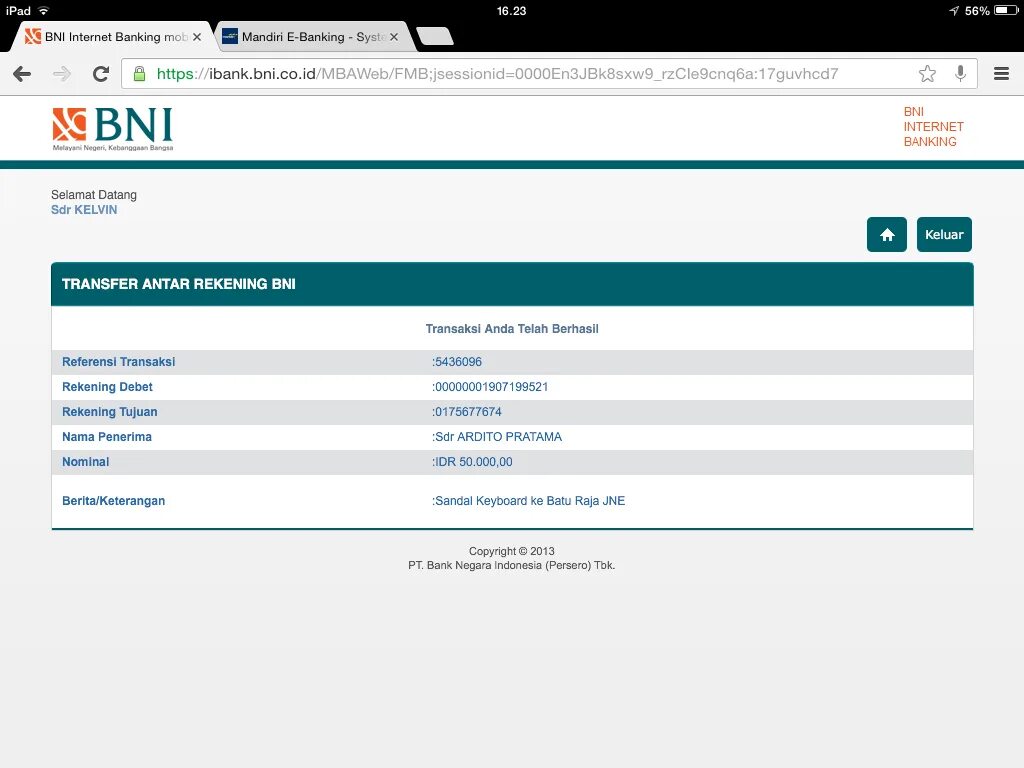Viewport: 1024px width, 768px height.
Task: Click the Rekening Tujuan label
Action: 110,412
